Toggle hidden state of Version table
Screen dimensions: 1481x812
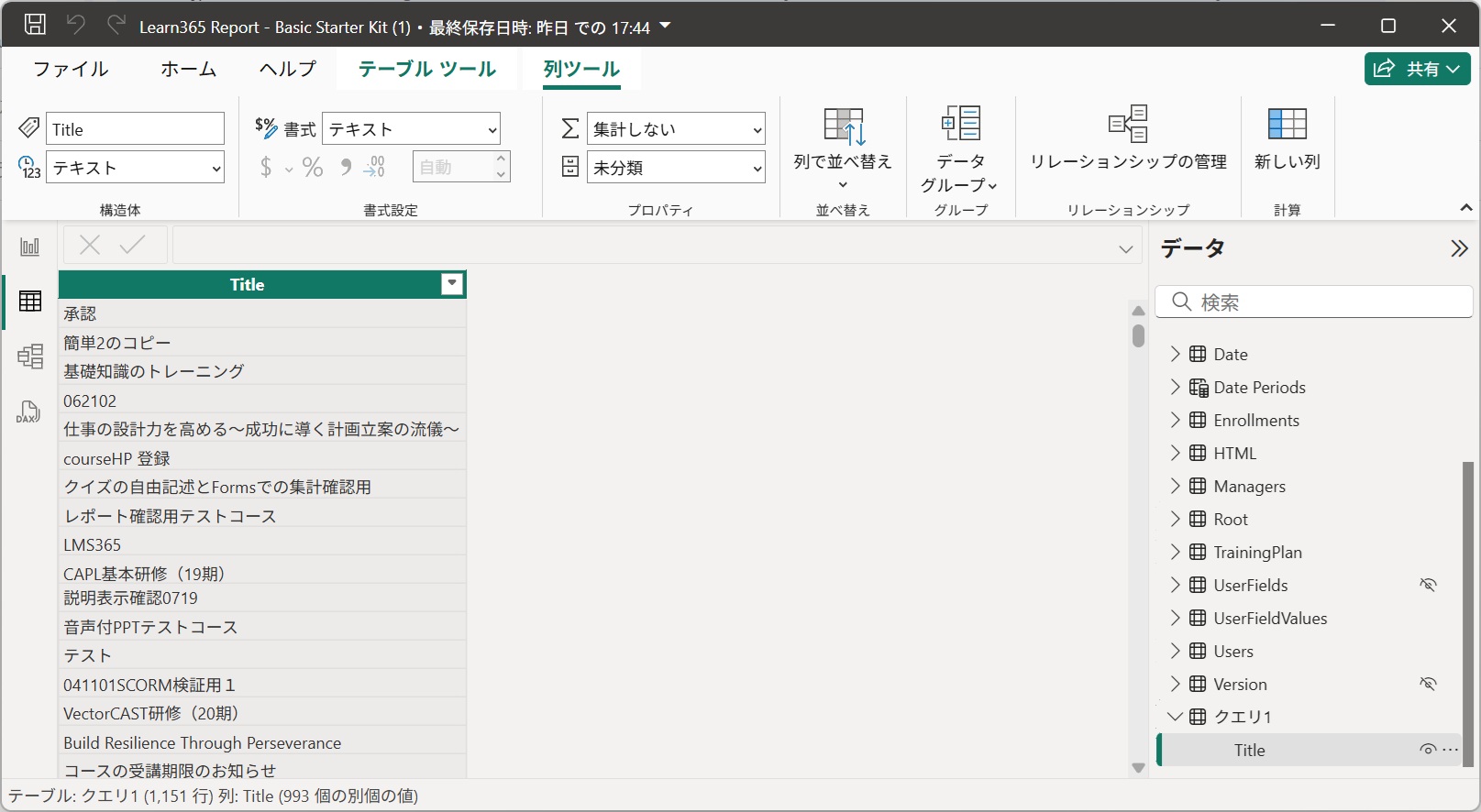[x=1428, y=684]
